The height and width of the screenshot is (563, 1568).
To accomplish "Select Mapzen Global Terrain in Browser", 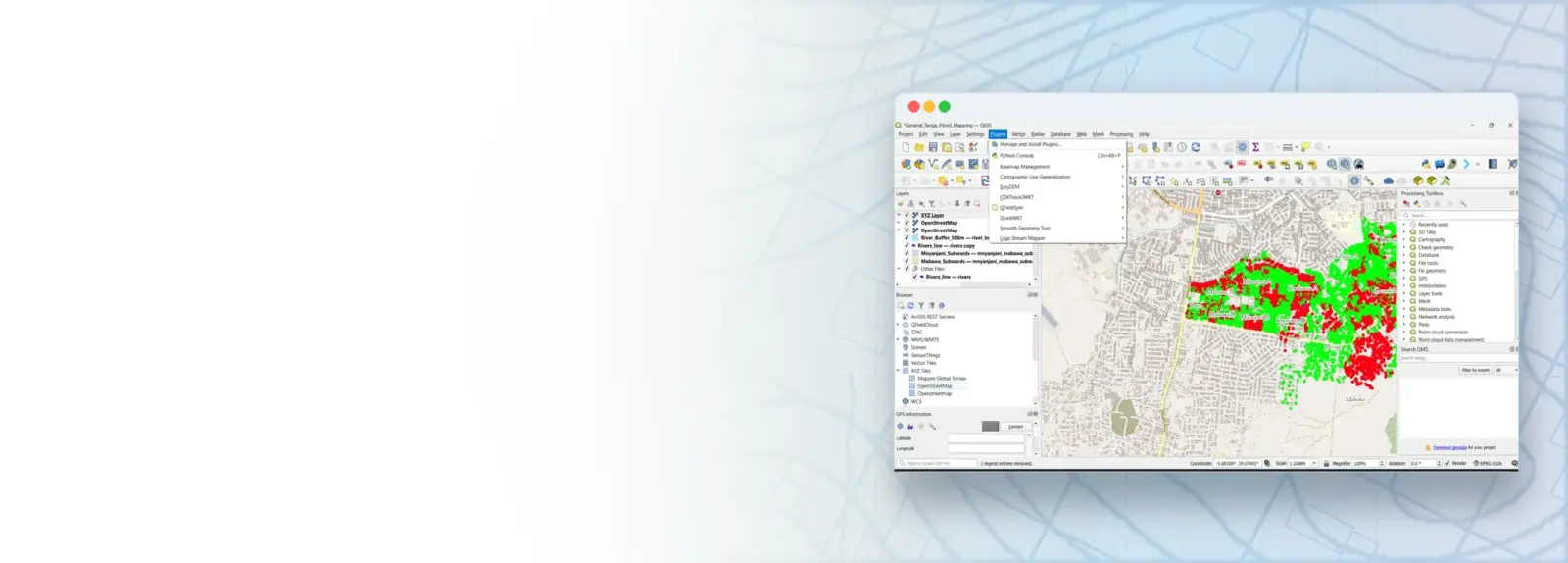I will 942,379.
